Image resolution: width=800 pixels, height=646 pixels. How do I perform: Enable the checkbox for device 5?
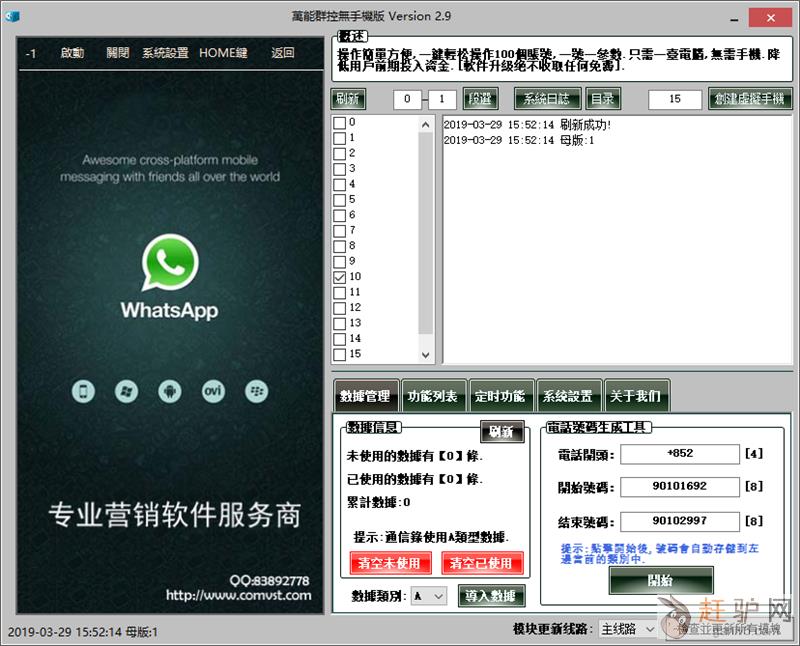coord(340,200)
